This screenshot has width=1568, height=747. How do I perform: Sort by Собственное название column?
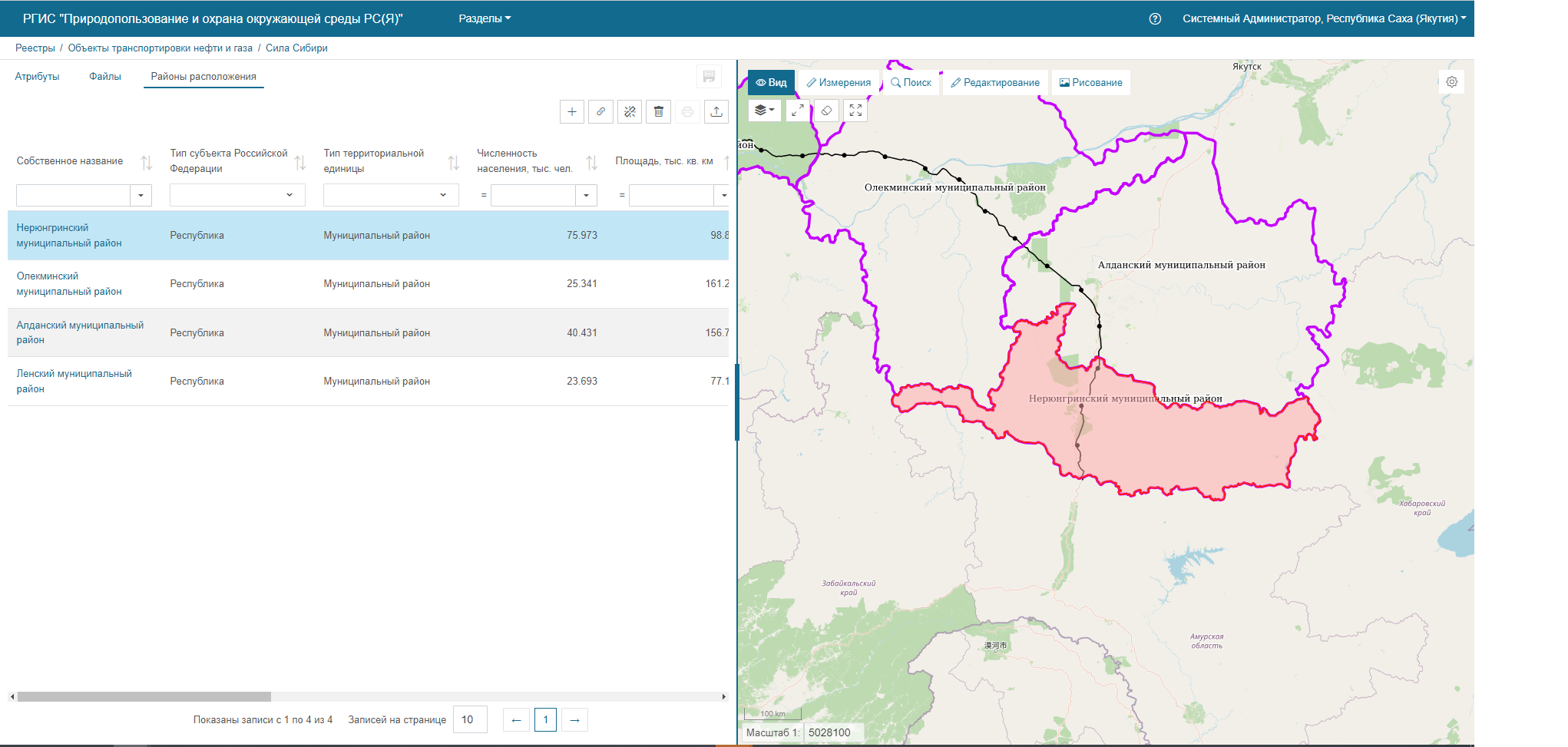147,162
